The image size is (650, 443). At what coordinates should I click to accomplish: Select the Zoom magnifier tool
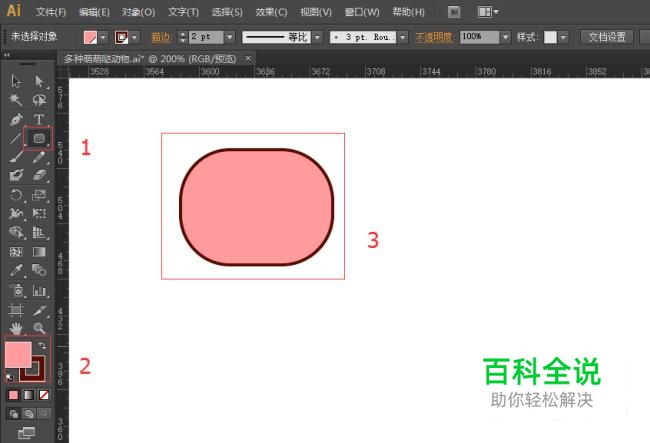(x=39, y=329)
